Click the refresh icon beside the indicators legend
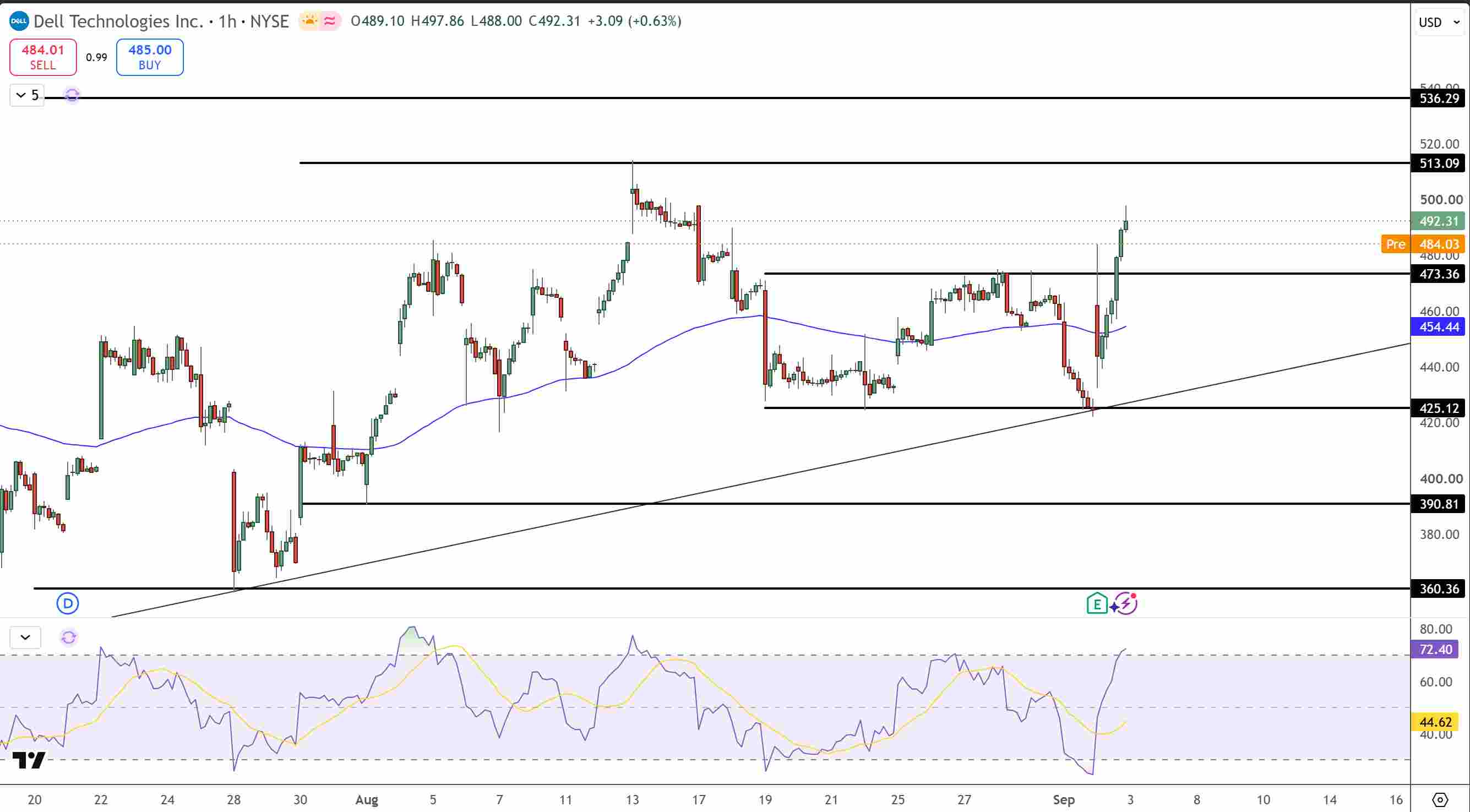 (x=72, y=95)
